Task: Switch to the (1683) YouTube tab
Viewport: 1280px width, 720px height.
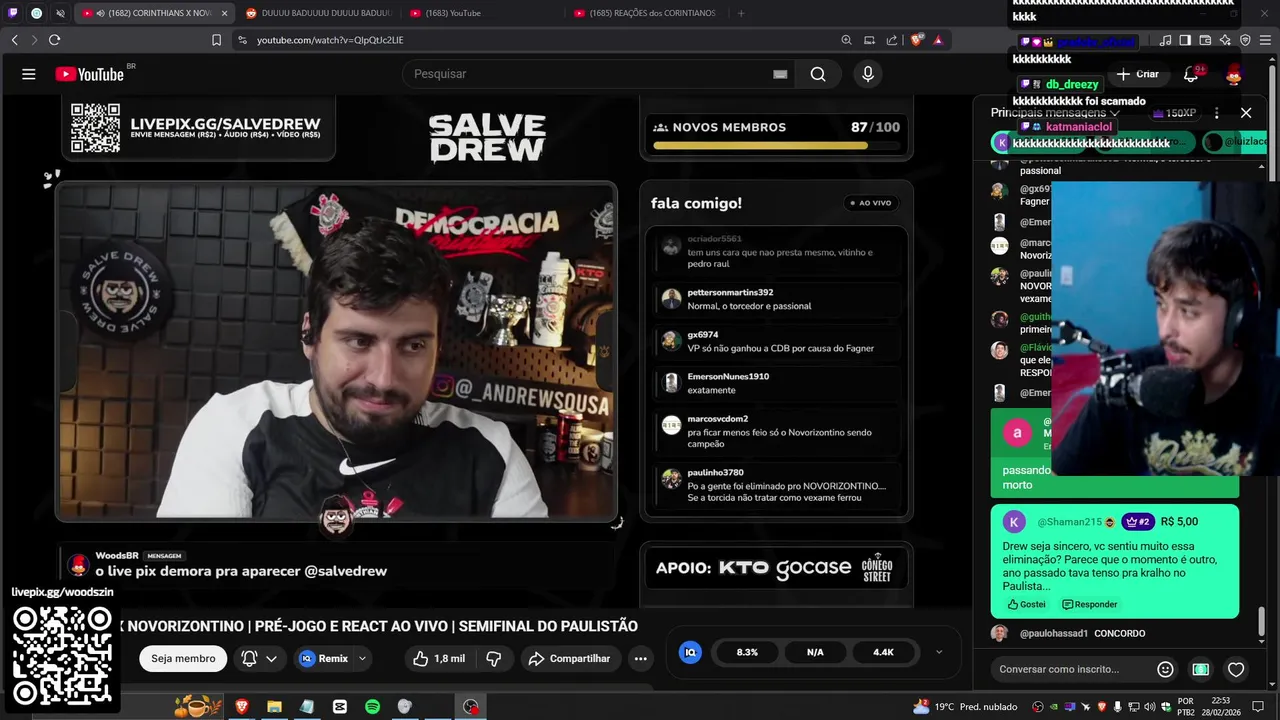Action: (482, 13)
